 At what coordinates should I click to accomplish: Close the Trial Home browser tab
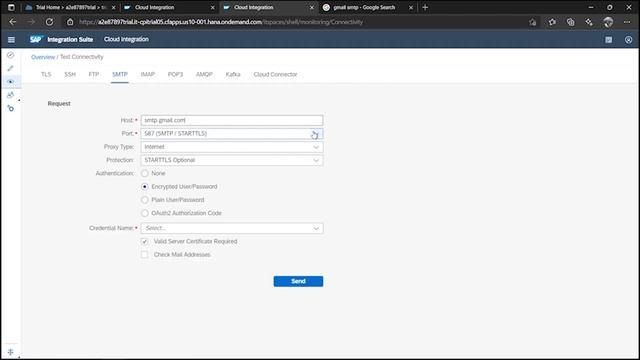(113, 7)
